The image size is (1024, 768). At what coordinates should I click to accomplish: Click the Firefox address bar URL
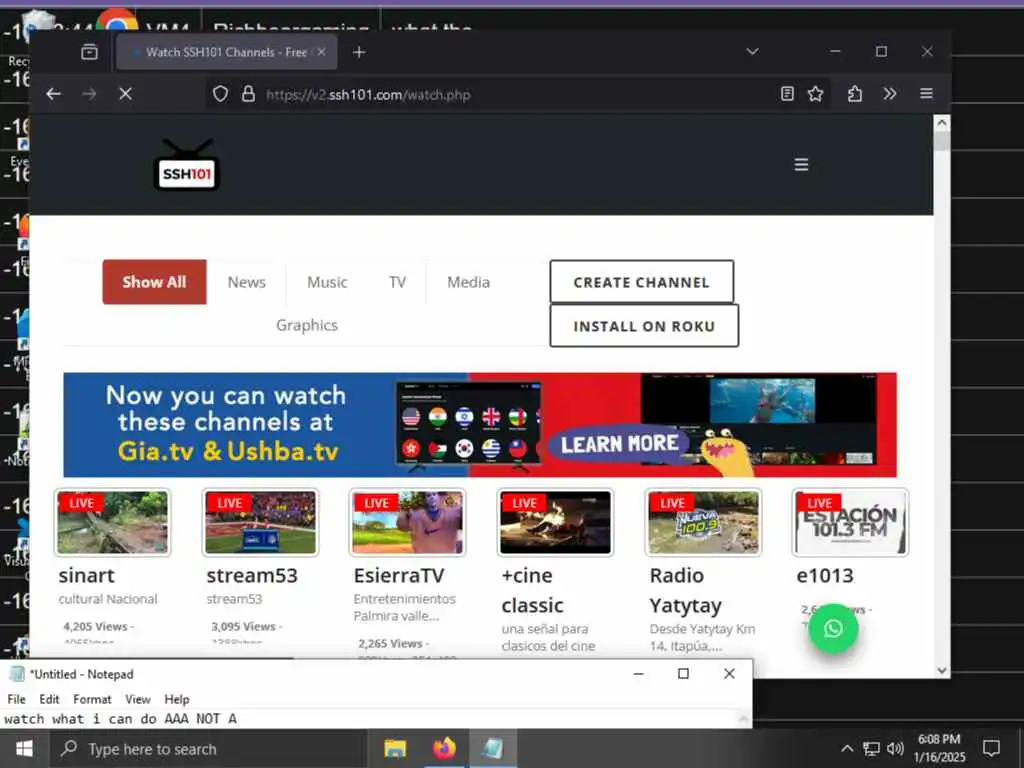coord(368,95)
